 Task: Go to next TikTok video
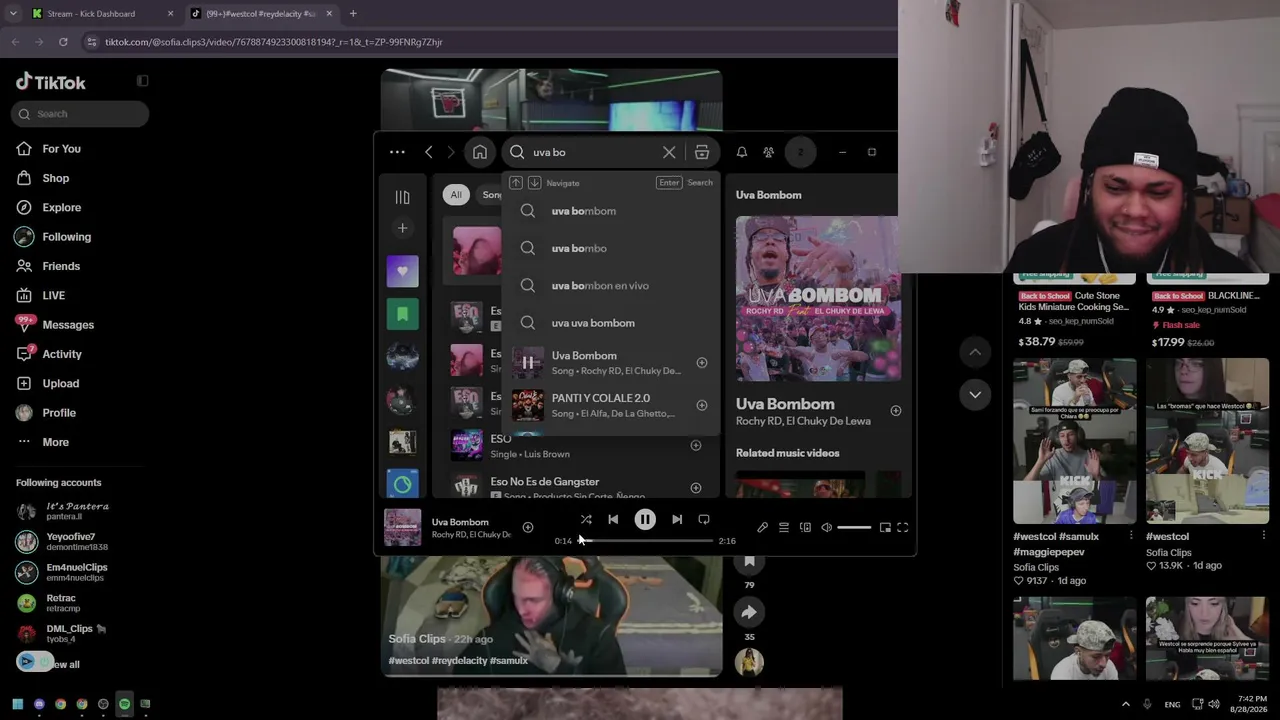pos(975,395)
